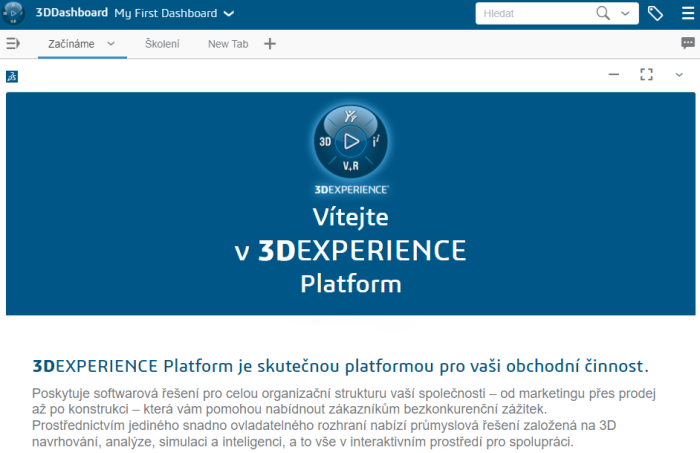
Task: Open the hamburger main menu
Action: (x=688, y=13)
